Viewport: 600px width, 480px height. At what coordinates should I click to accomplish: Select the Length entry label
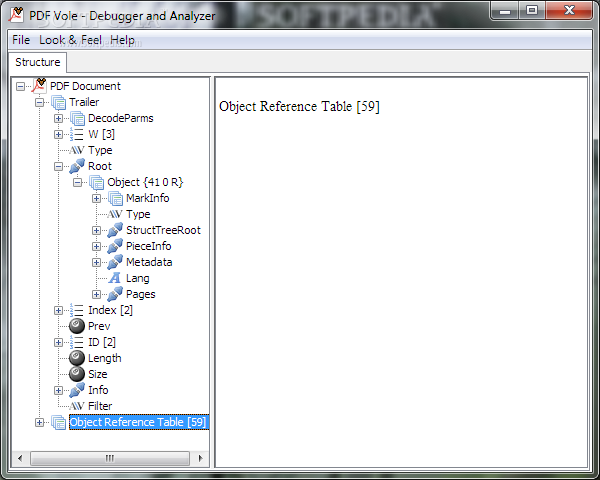tap(105, 358)
